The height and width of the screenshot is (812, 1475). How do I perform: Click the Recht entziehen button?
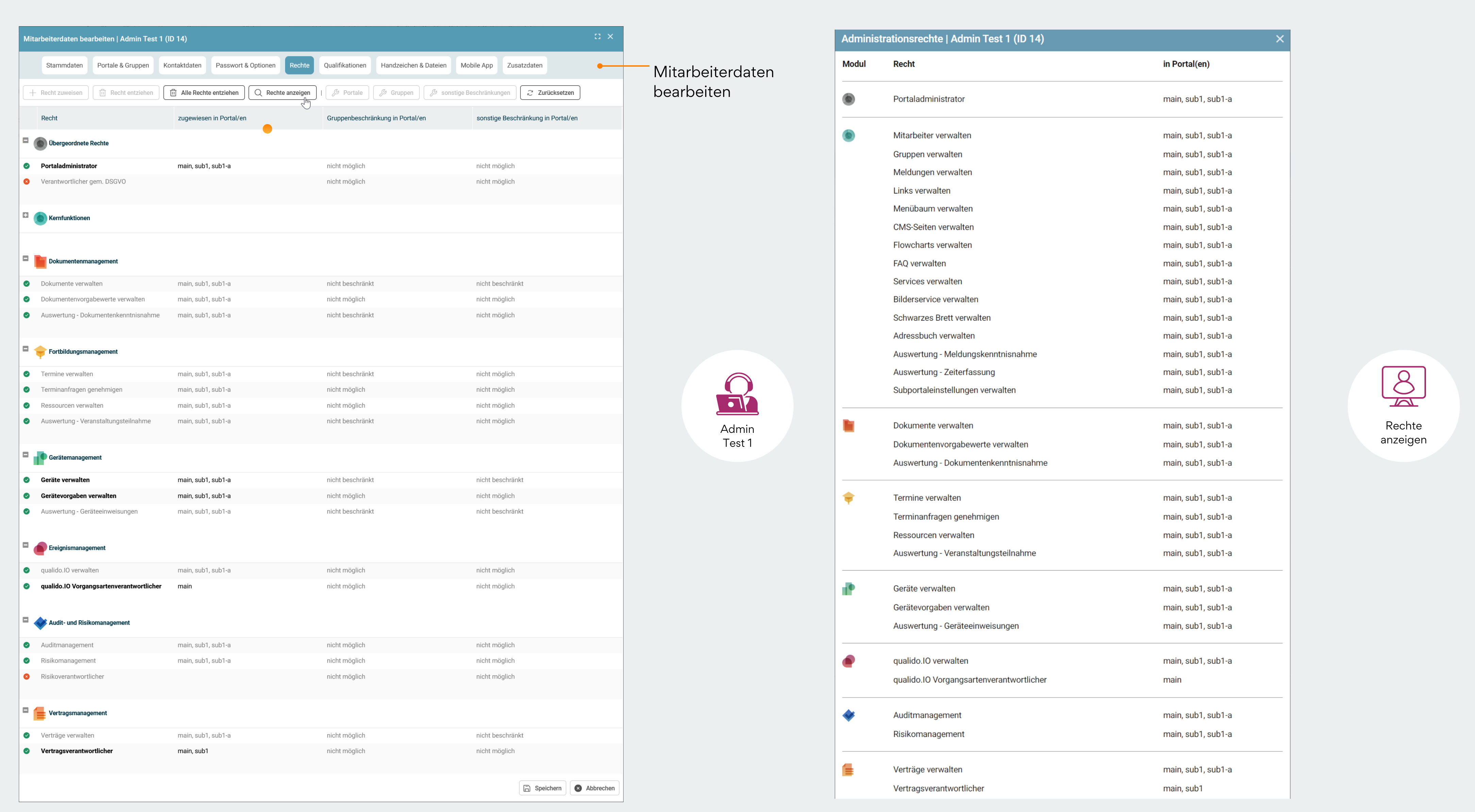point(126,93)
